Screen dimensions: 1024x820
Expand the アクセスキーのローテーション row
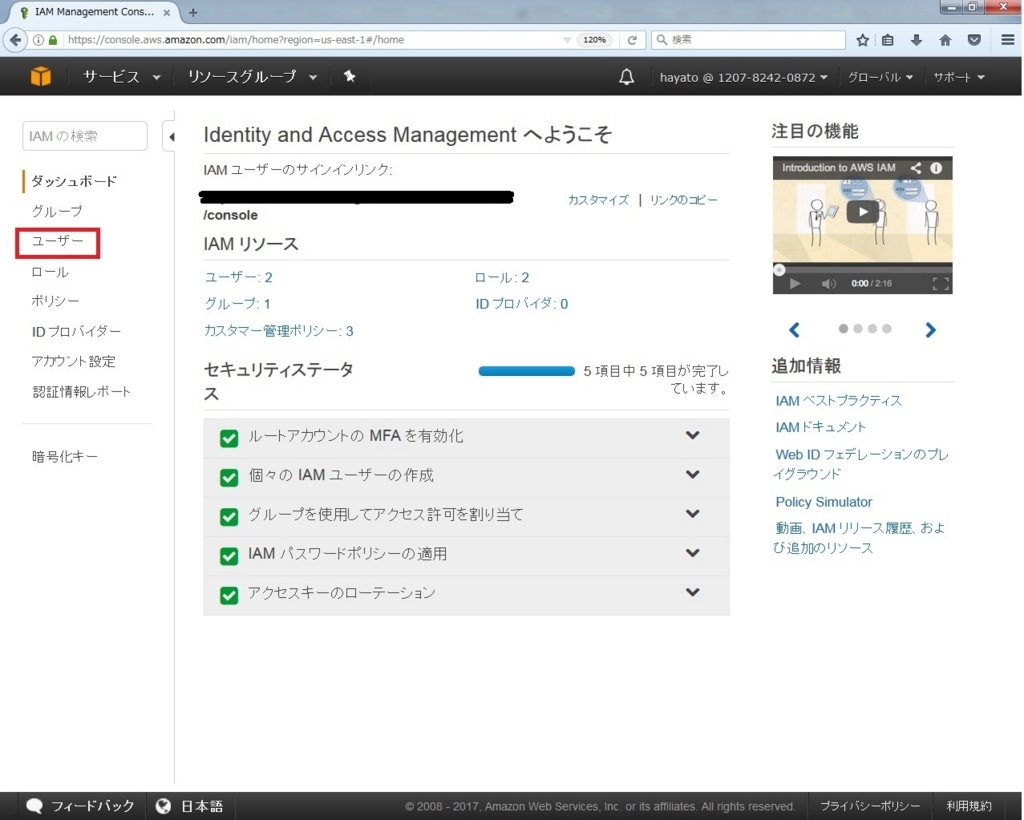[x=692, y=591]
